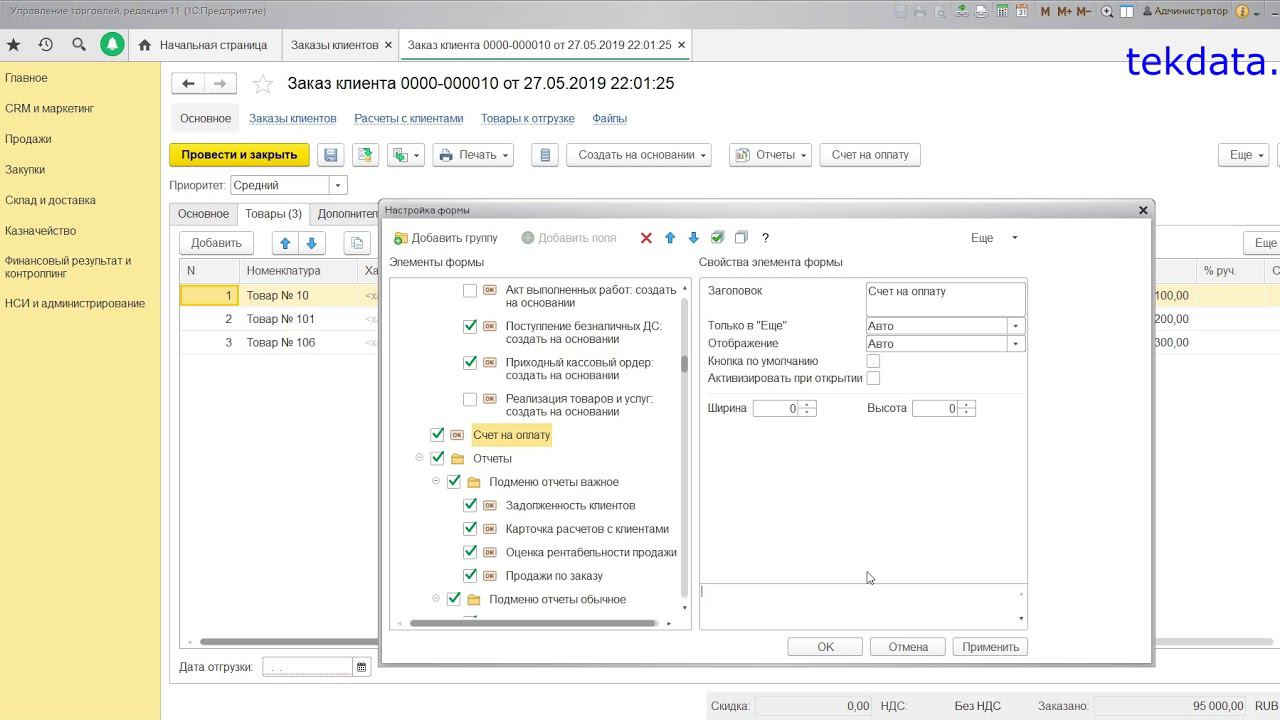The height and width of the screenshot is (720, 1280).
Task: Open the Печать dropdown menu
Action: click(x=474, y=155)
